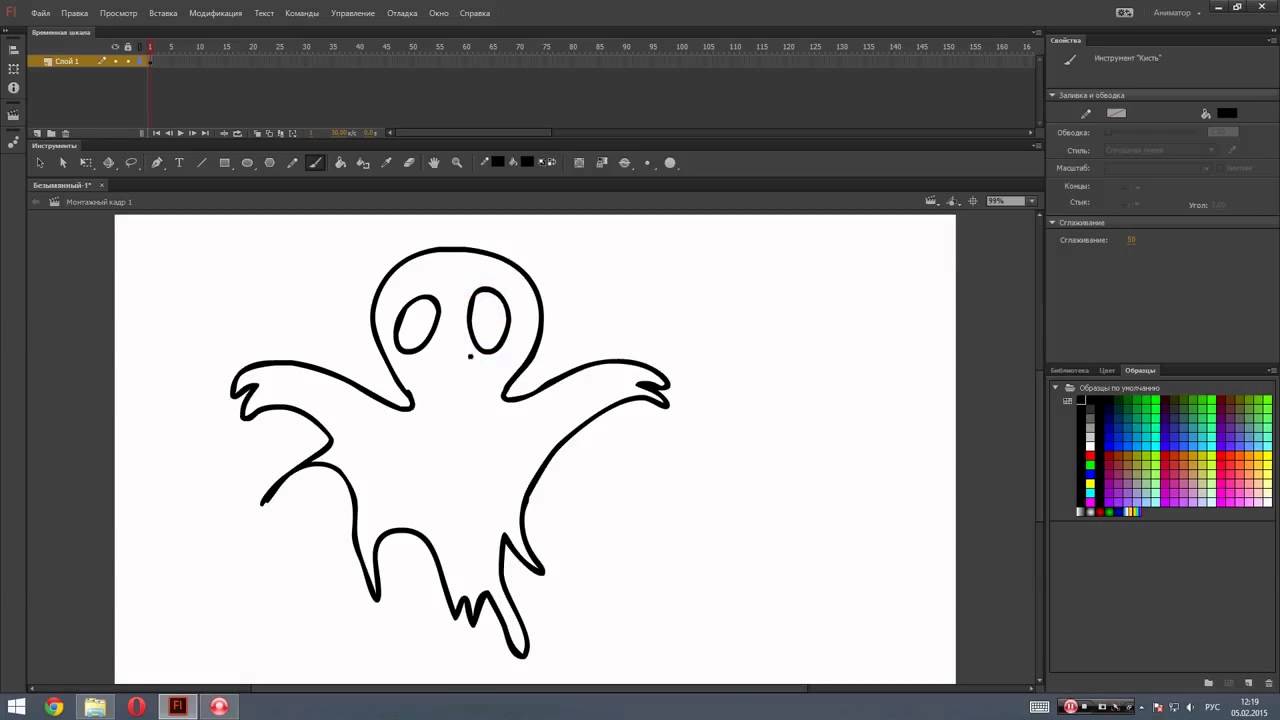Open the Аниматор workspace dropdown
Screen dimensions: 1280x720
(1177, 13)
